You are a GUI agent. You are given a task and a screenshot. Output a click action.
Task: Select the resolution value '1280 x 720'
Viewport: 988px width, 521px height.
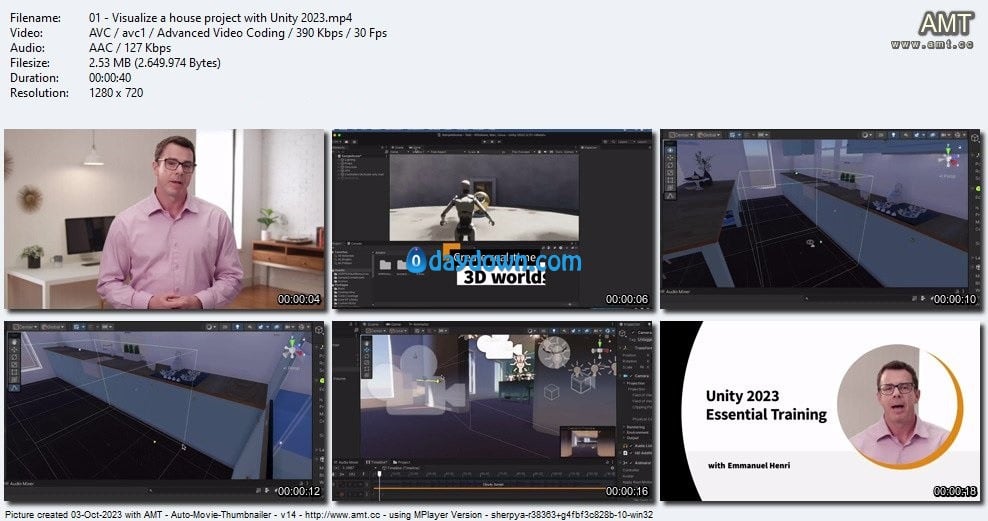pos(116,93)
